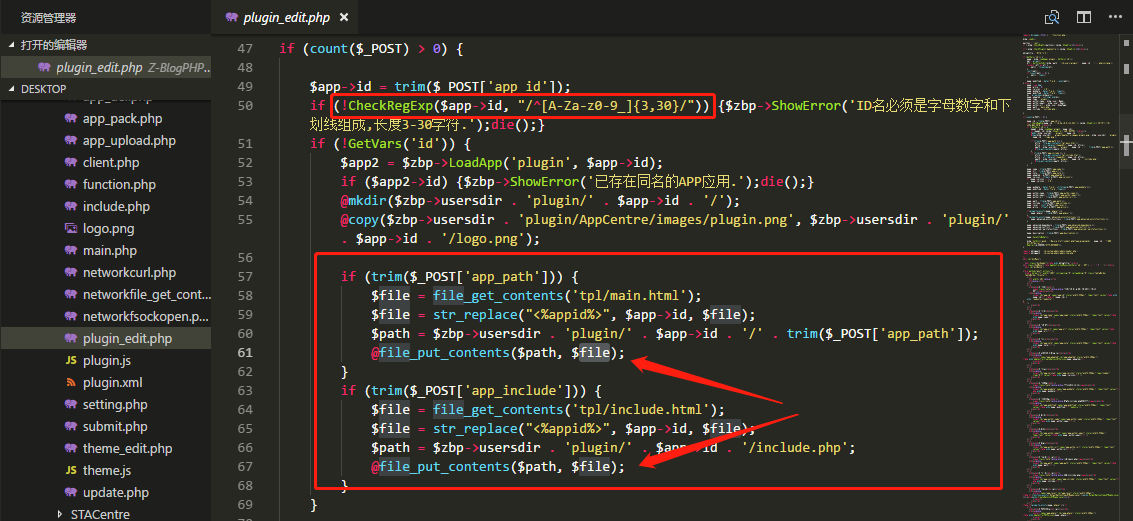Click 'tpl/main.html' string on line 58
Viewport: 1133px width, 521px height.
pyautogui.click(x=628, y=296)
